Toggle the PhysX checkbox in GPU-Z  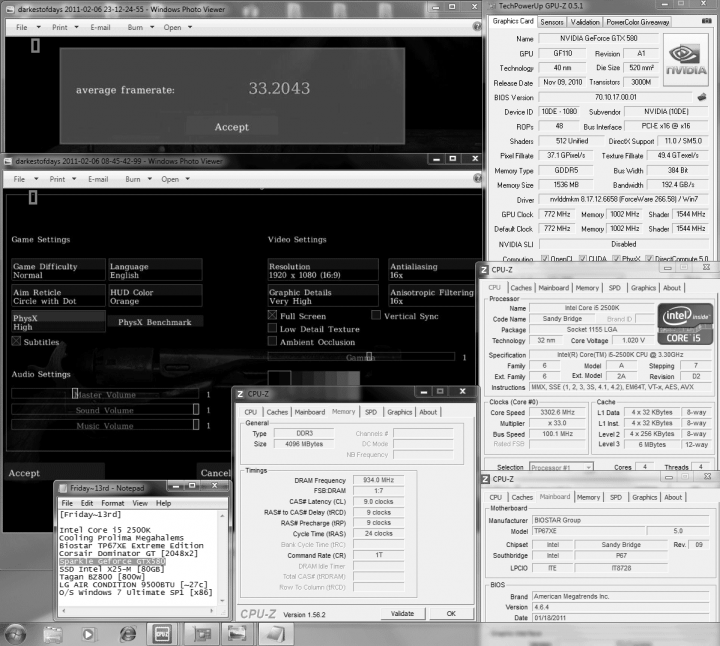tap(616, 259)
